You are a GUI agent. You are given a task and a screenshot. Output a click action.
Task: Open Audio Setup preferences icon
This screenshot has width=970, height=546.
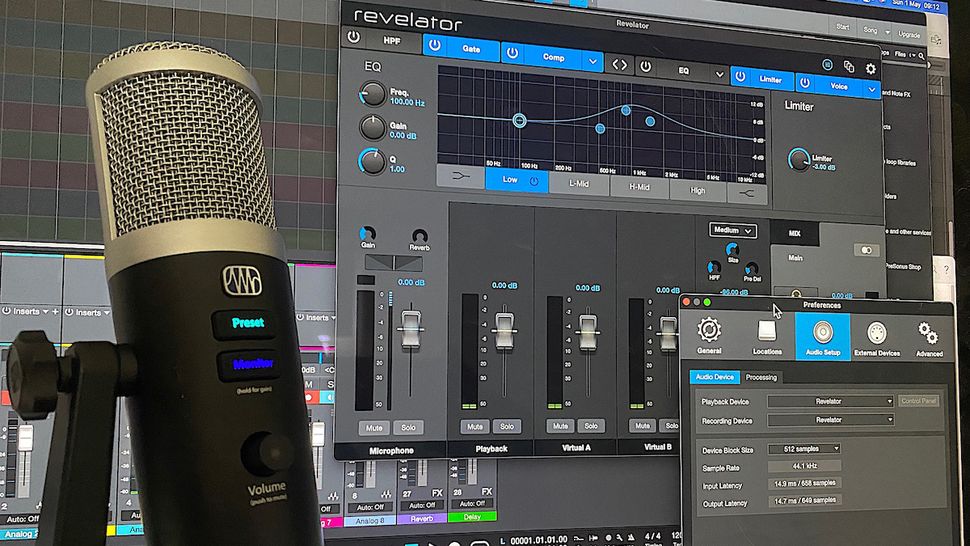822,338
